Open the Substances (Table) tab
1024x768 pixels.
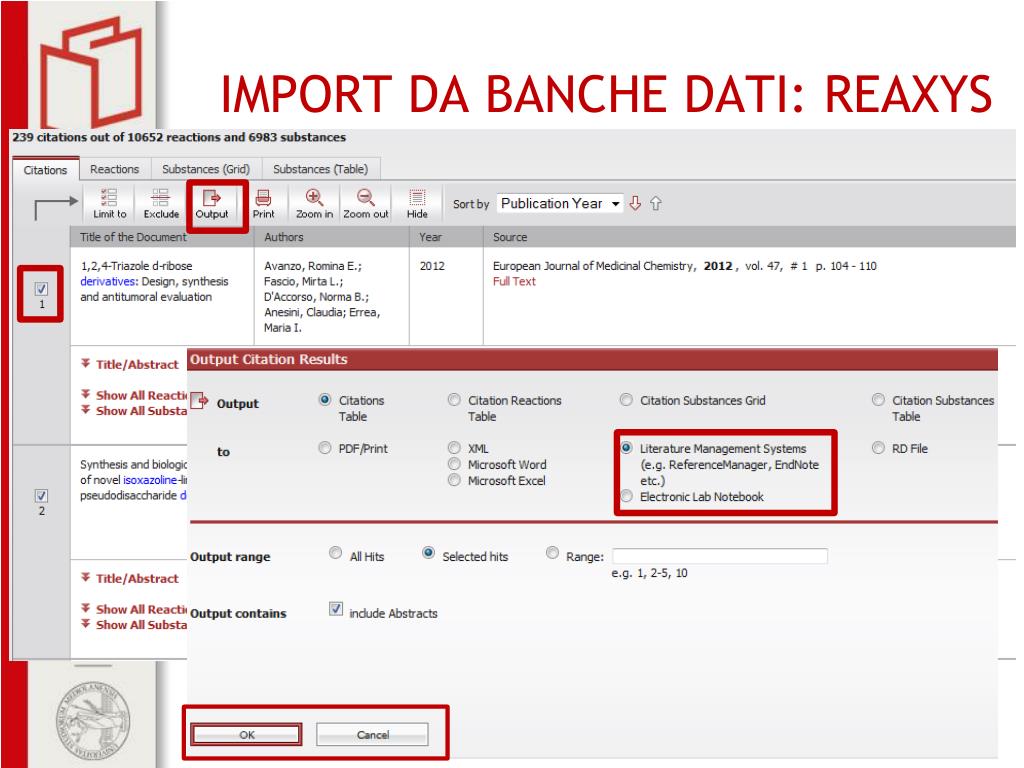click(320, 169)
